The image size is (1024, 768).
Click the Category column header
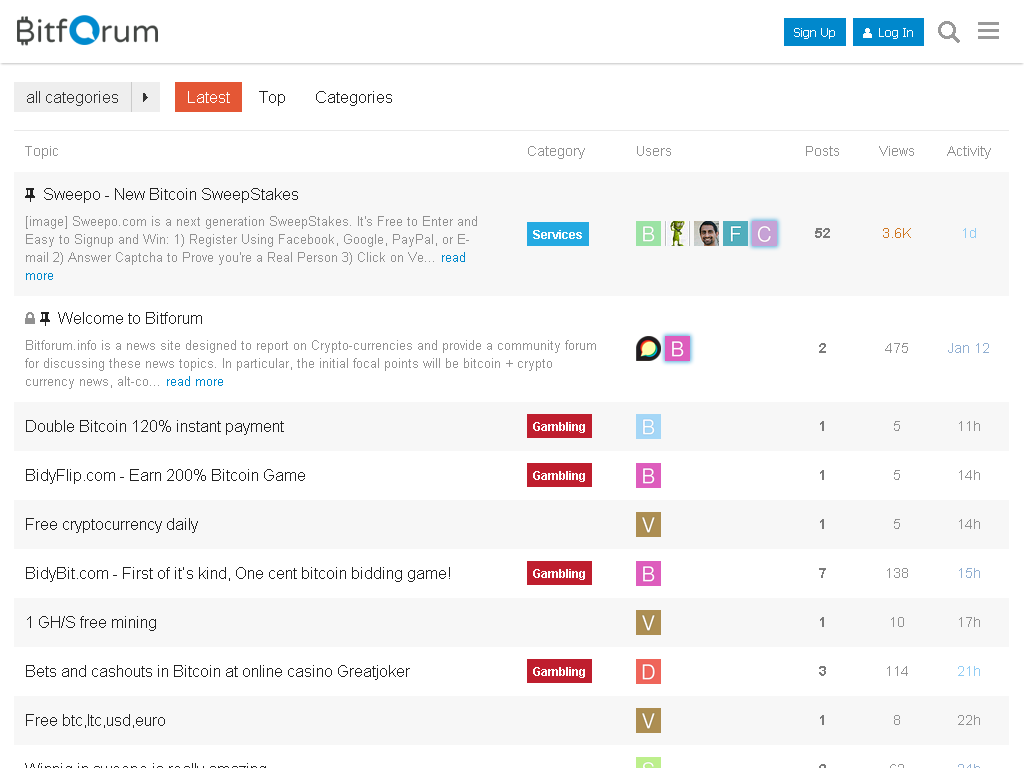click(556, 151)
